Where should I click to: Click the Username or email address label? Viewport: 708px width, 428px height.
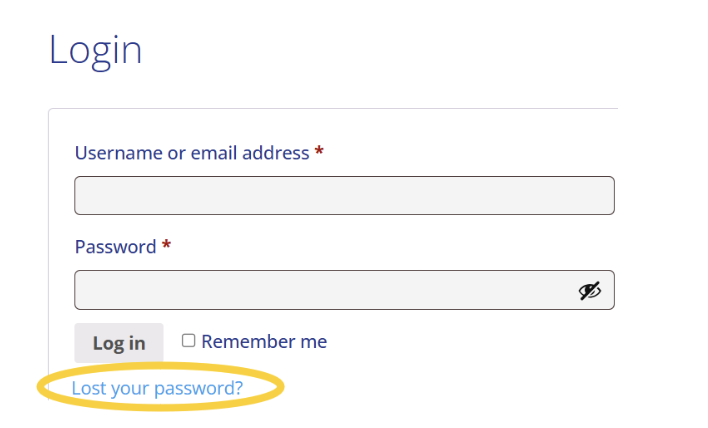192,153
